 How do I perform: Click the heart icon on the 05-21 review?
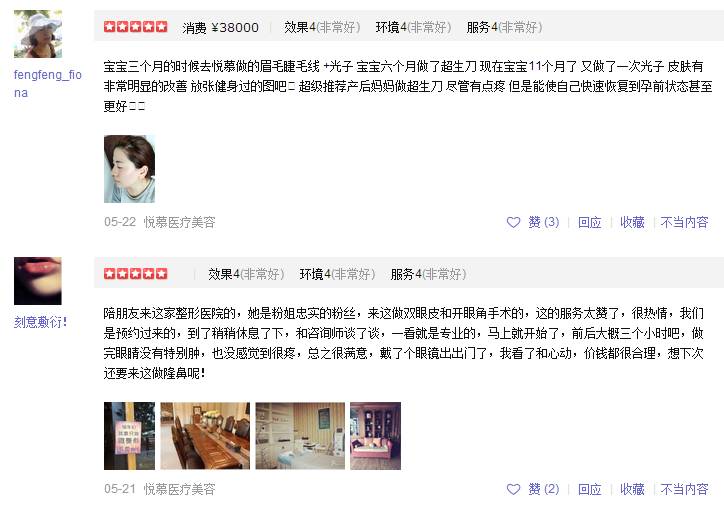[513, 489]
